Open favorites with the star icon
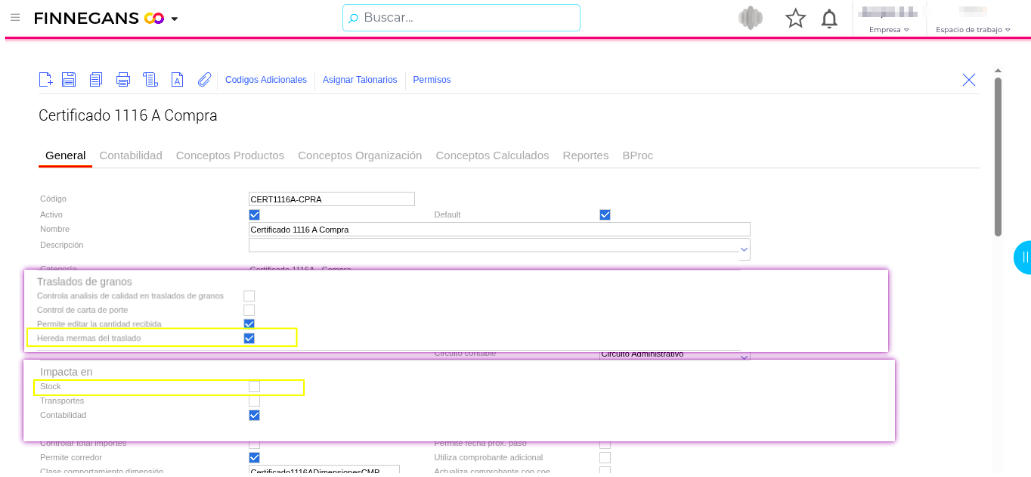1031x477 pixels. (x=796, y=18)
